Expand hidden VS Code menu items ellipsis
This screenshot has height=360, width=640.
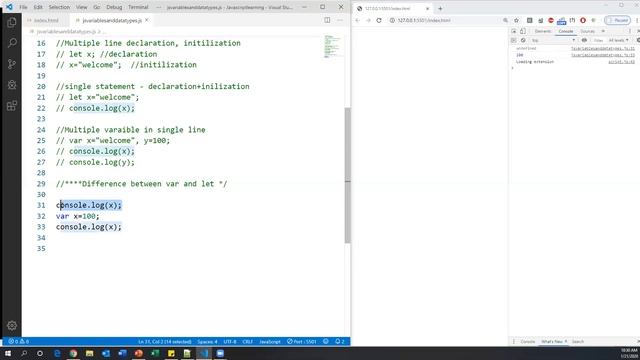pyautogui.click(x=158, y=7)
